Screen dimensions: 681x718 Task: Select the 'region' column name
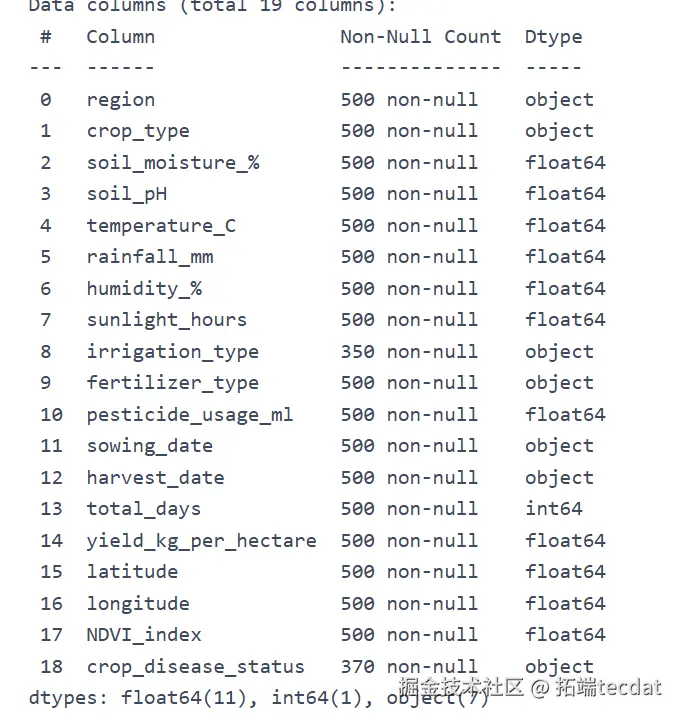(x=120, y=100)
